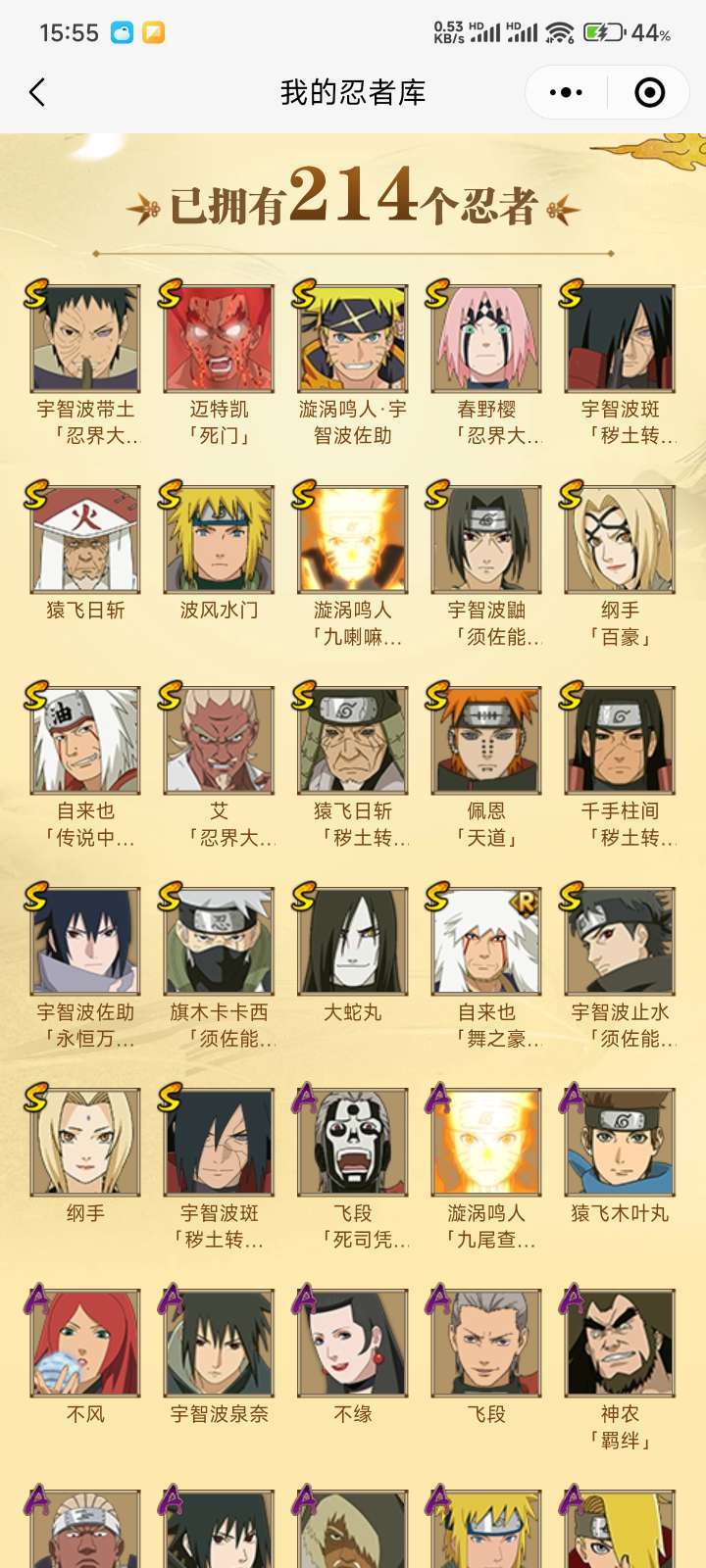Screen dimensions: 706x1568
Task: Select the 神农「羁绊」ninja portrait
Action: (620, 1343)
